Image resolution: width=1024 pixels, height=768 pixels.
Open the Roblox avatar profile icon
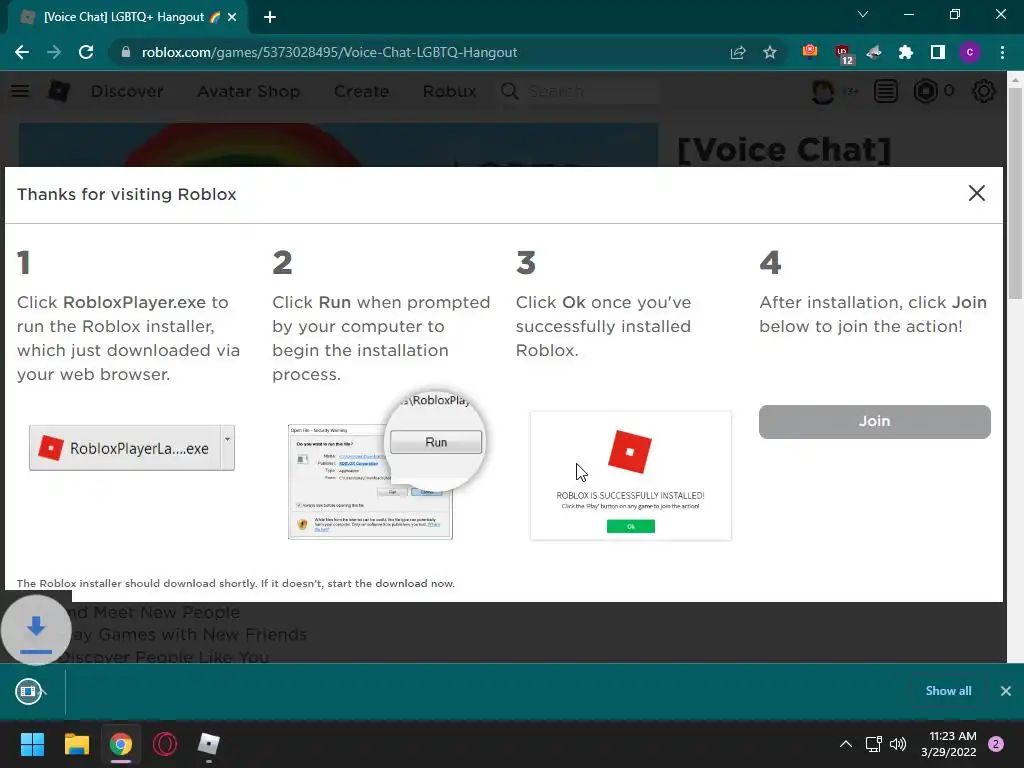[823, 91]
